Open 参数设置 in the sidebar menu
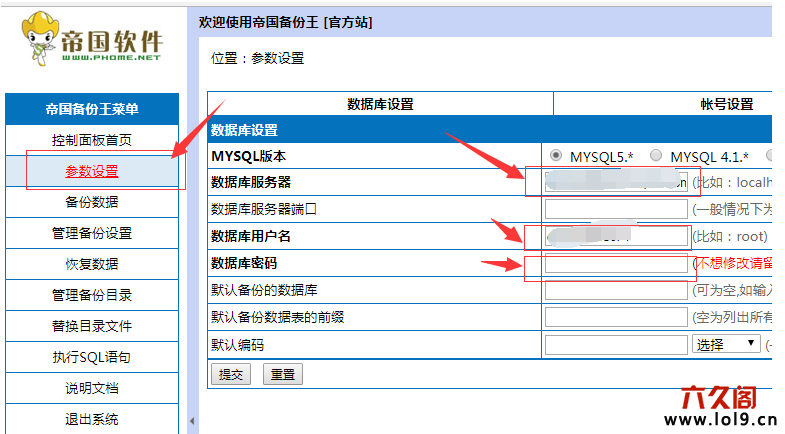The height and width of the screenshot is (434, 785). pyautogui.click(x=92, y=171)
